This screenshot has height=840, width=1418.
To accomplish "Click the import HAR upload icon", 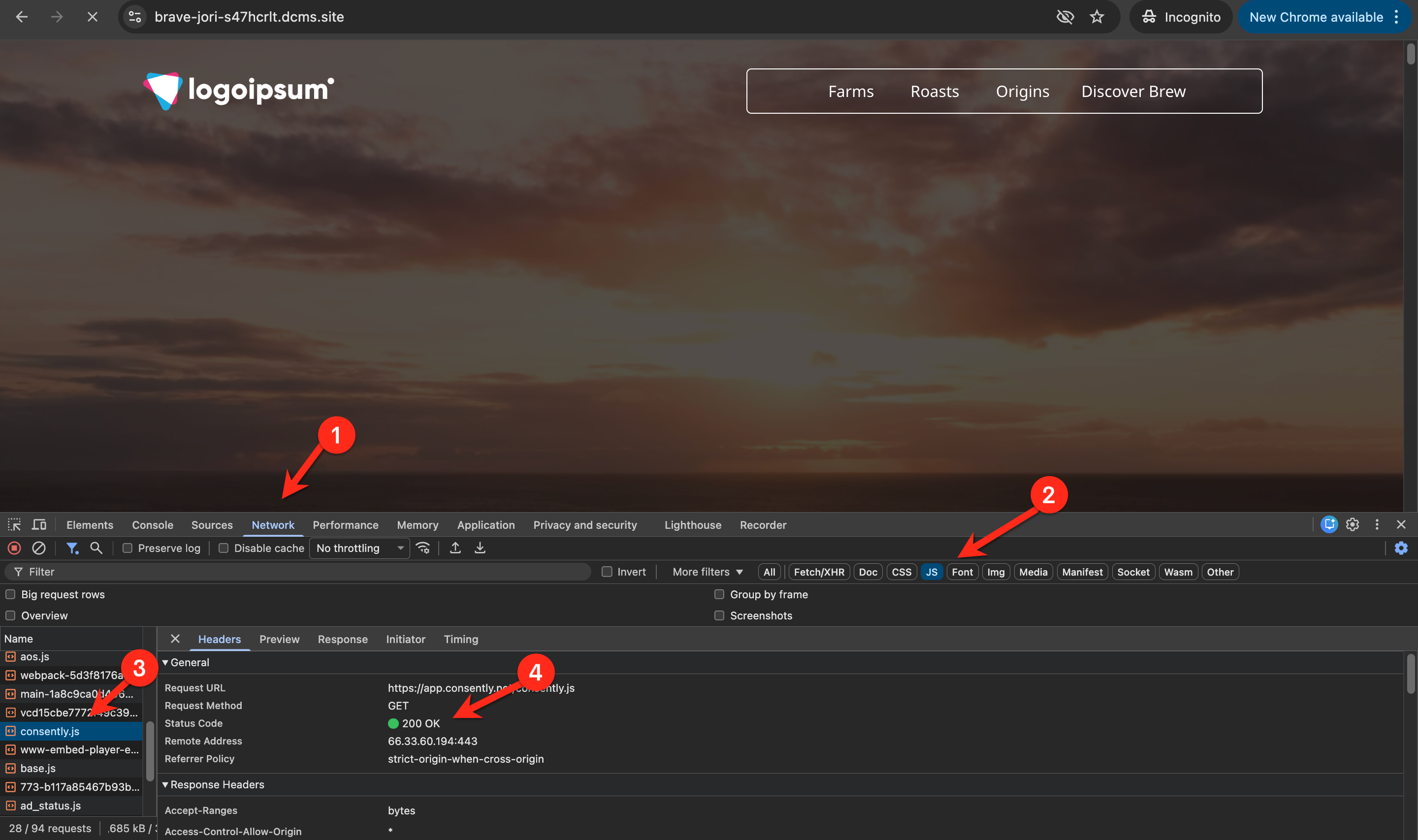I will click(455, 548).
